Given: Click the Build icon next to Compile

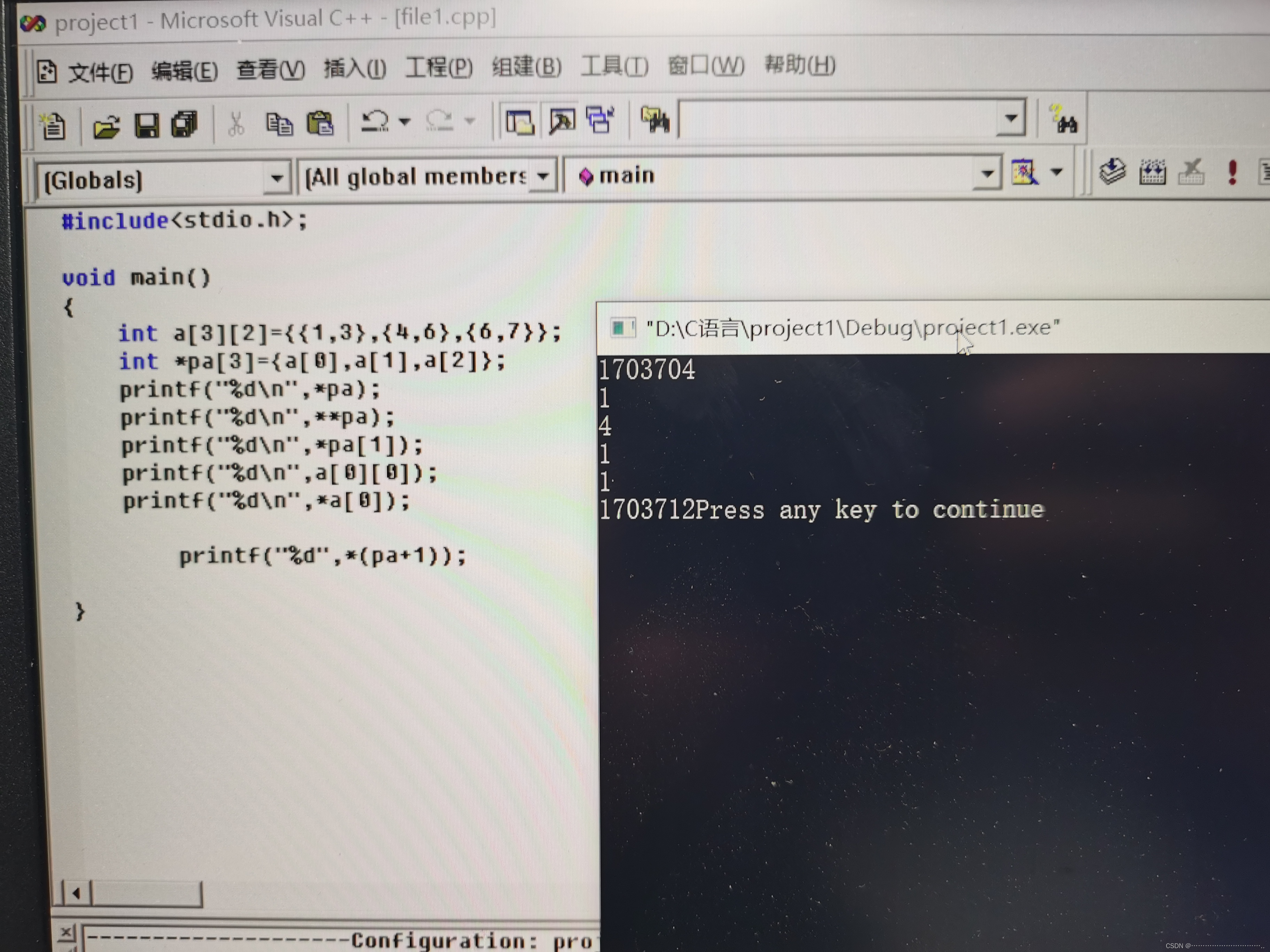Looking at the screenshot, I should click(1152, 172).
